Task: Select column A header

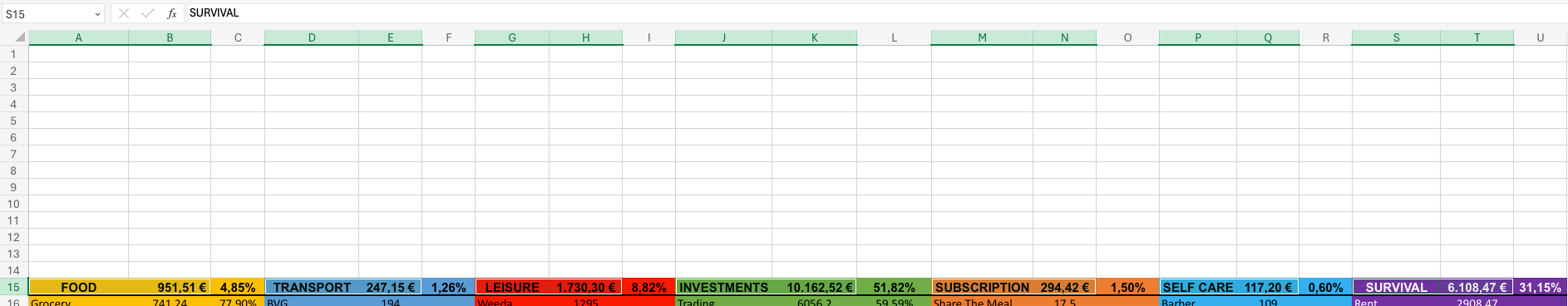Action: [x=79, y=37]
